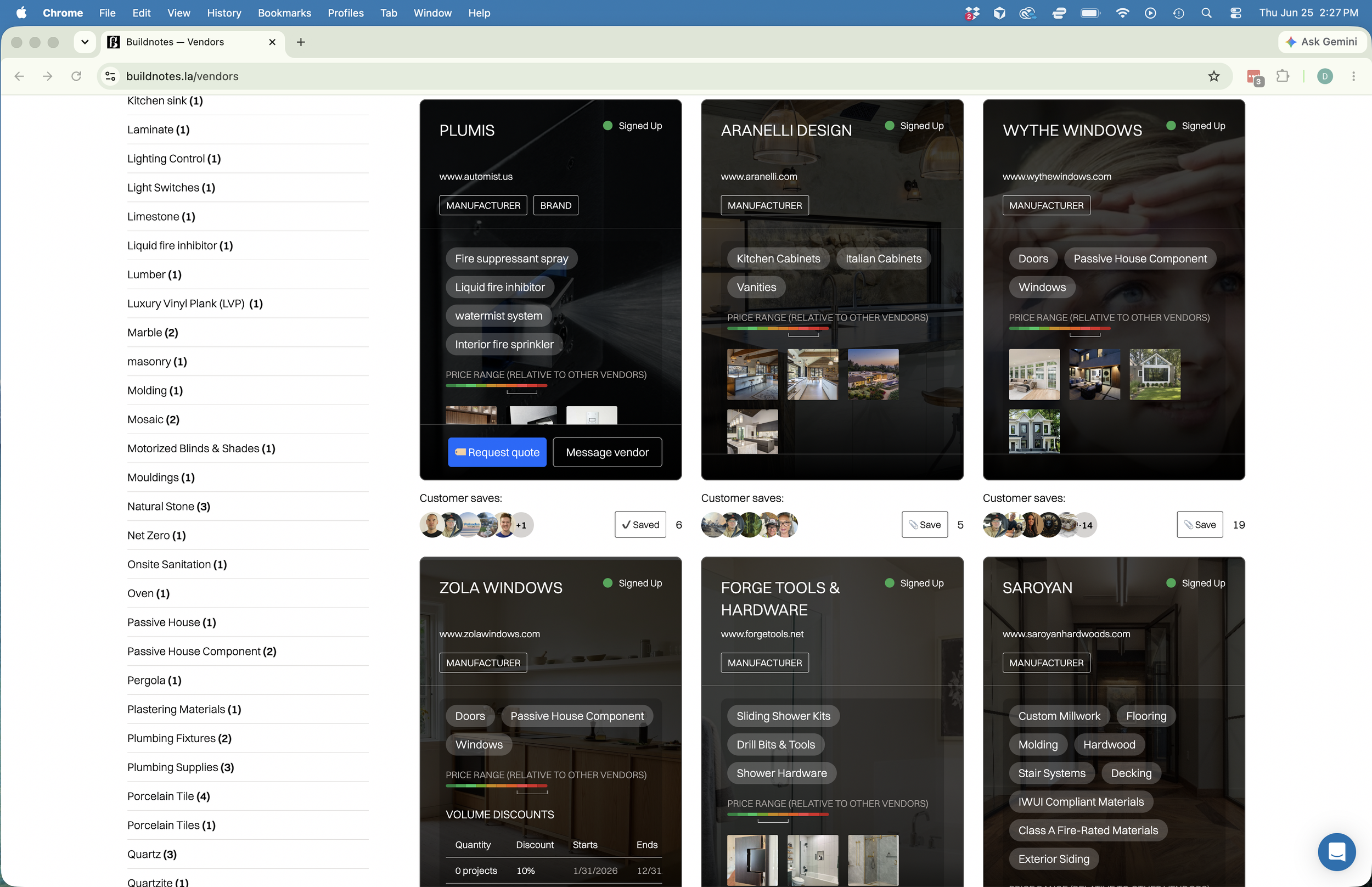The width and height of the screenshot is (1372, 887).
Task: Click the browser back arrow
Action: tap(20, 76)
